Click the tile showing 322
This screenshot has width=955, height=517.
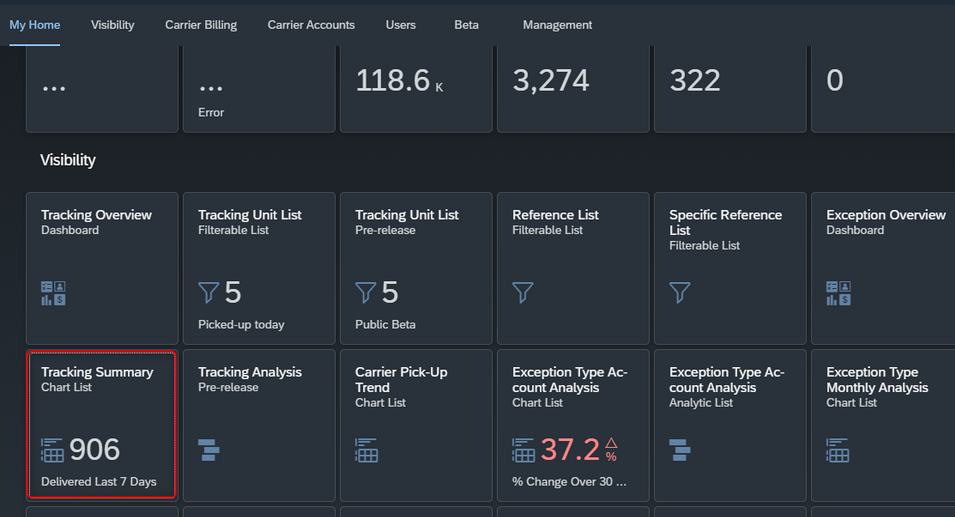coord(730,89)
